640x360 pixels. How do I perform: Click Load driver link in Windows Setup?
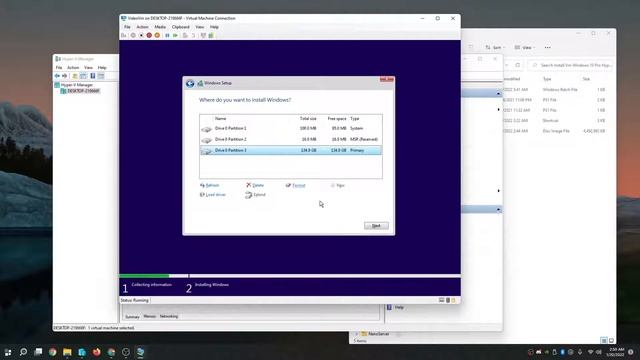[x=213, y=195]
